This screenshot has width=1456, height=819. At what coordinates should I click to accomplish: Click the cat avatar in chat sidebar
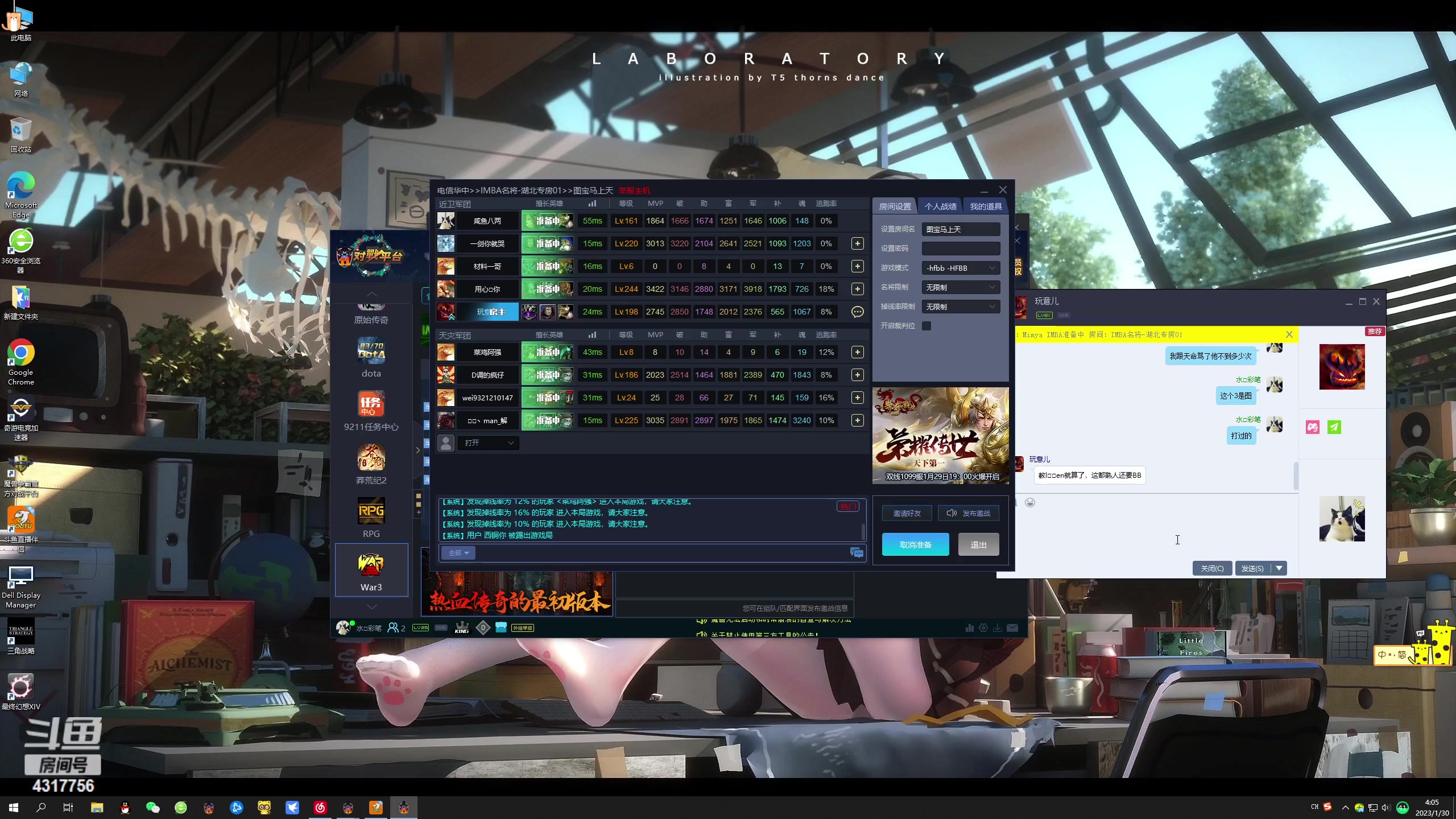pyautogui.click(x=1342, y=519)
